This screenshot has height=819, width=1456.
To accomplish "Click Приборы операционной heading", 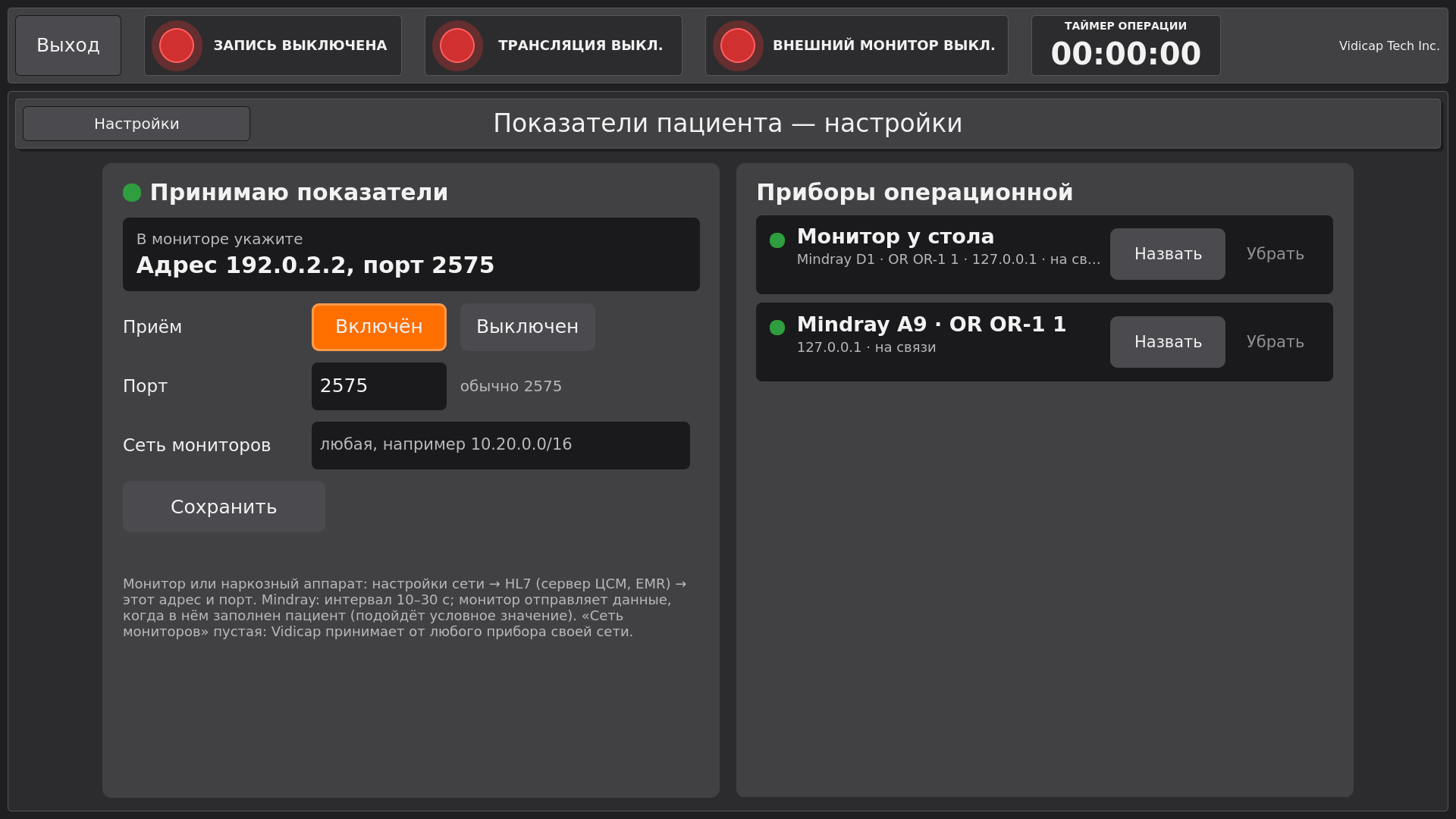I will [x=915, y=193].
